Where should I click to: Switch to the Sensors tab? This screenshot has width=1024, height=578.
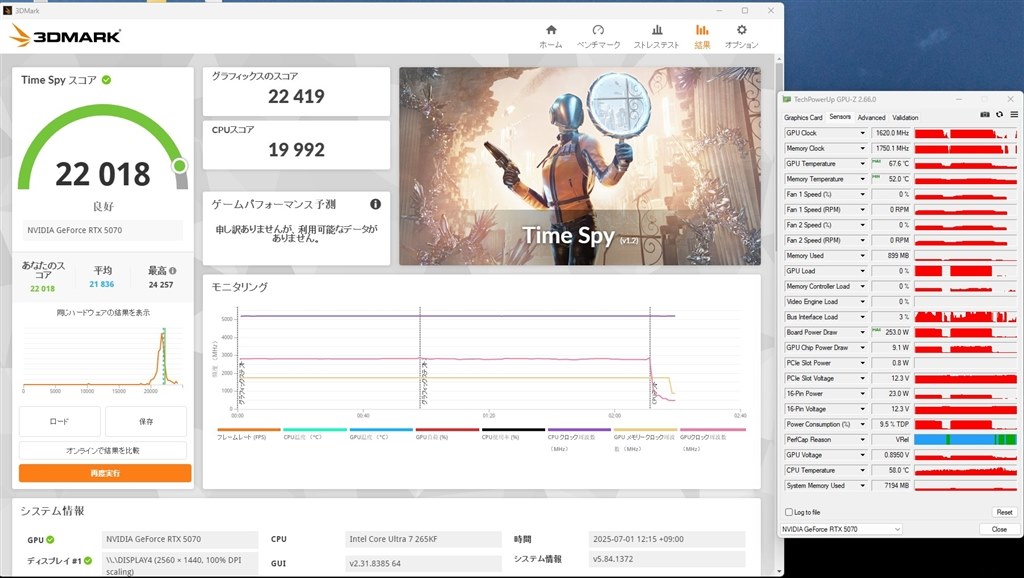[840, 117]
